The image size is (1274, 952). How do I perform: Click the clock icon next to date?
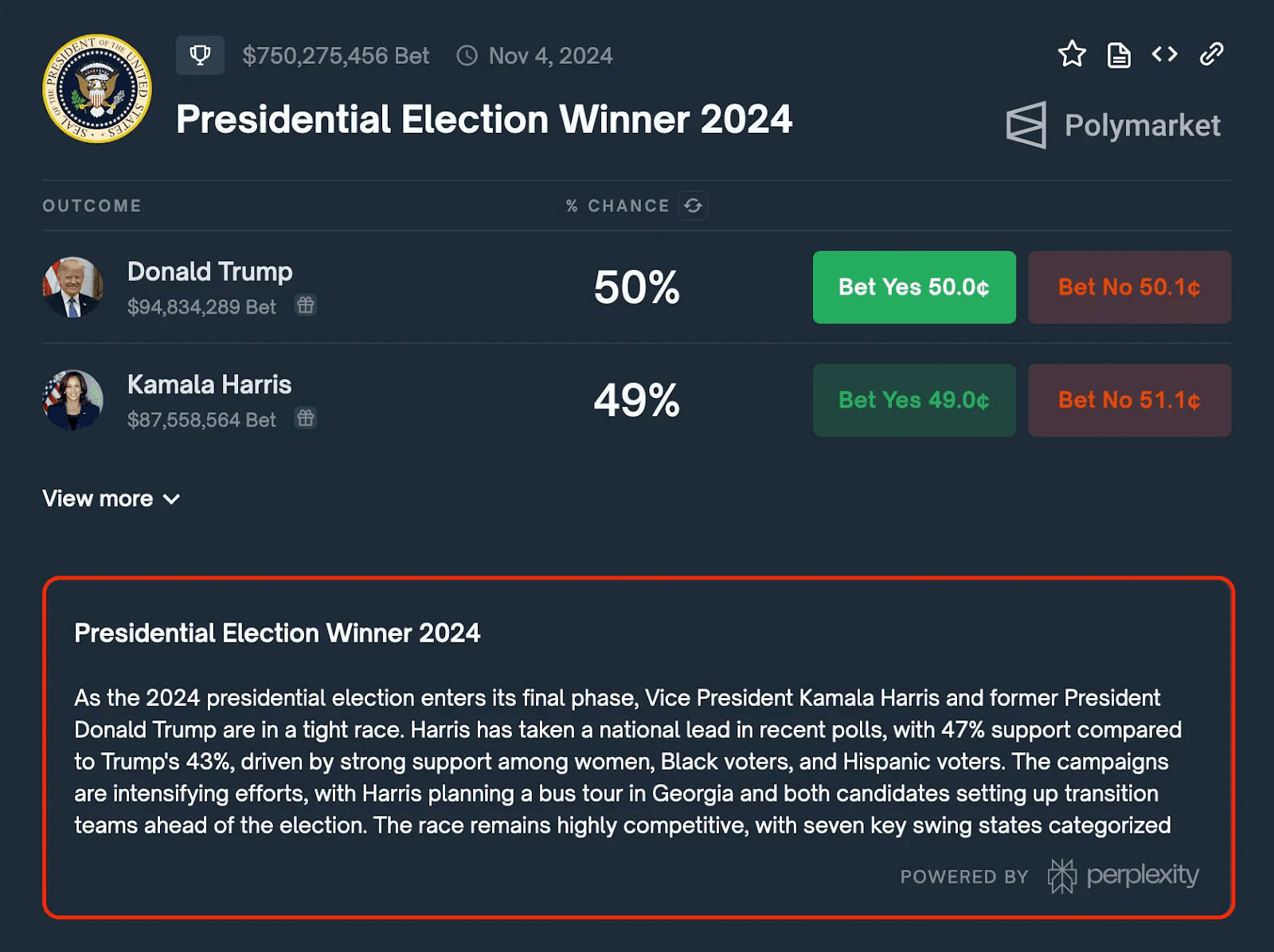[467, 56]
